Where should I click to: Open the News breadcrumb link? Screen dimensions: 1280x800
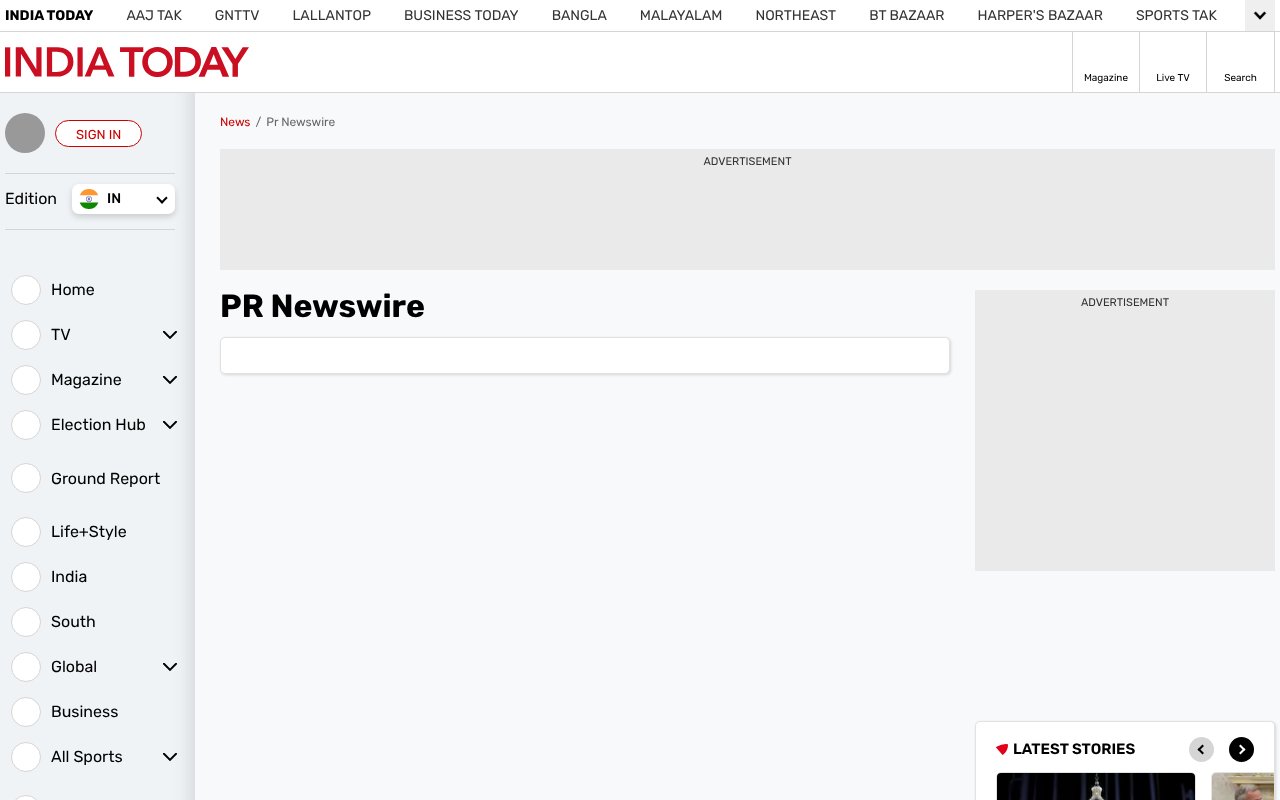235,121
